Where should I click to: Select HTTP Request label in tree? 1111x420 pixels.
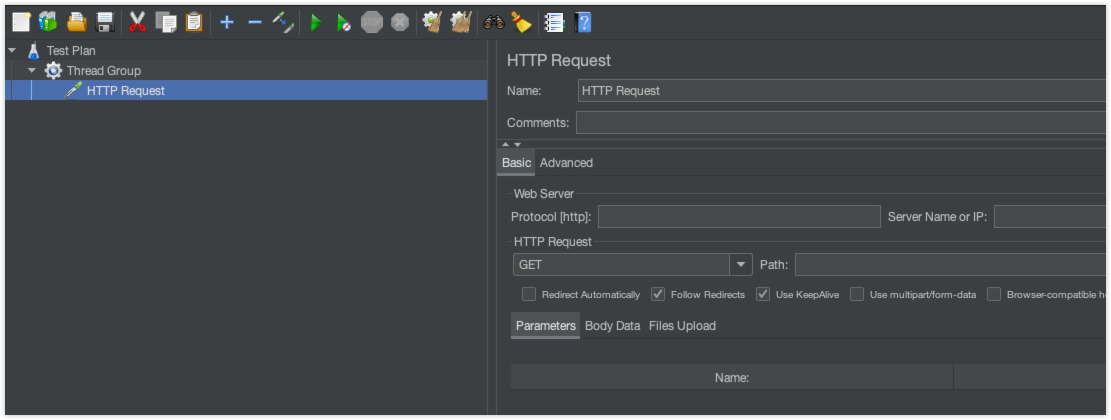pos(125,91)
